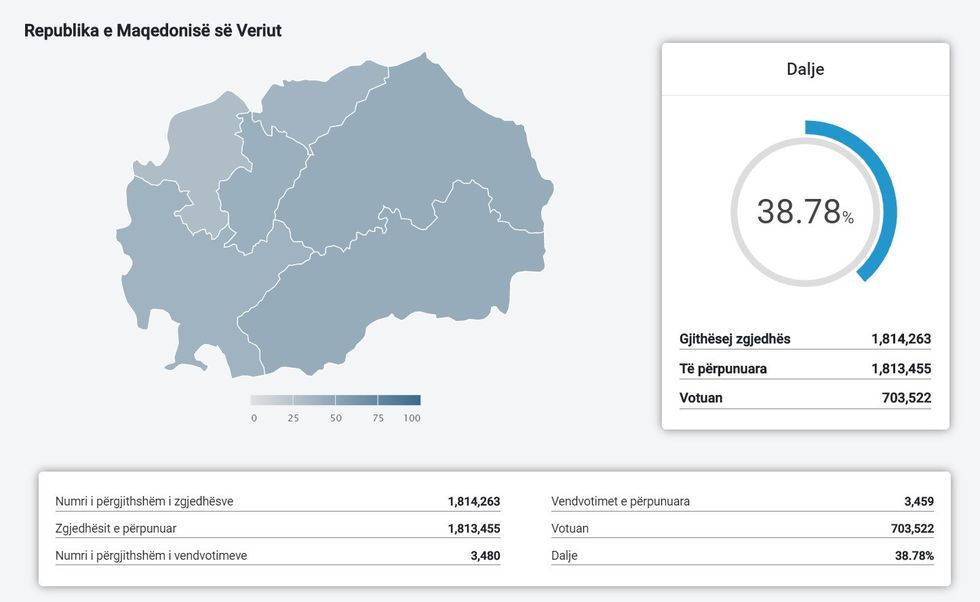Click the 25–50 legend color segment
Image resolution: width=980 pixels, height=602 pixels.
click(x=314, y=400)
